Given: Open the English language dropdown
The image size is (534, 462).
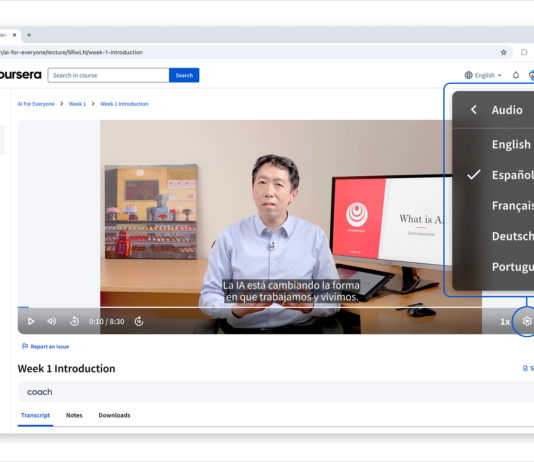Looking at the screenshot, I should 483,75.
